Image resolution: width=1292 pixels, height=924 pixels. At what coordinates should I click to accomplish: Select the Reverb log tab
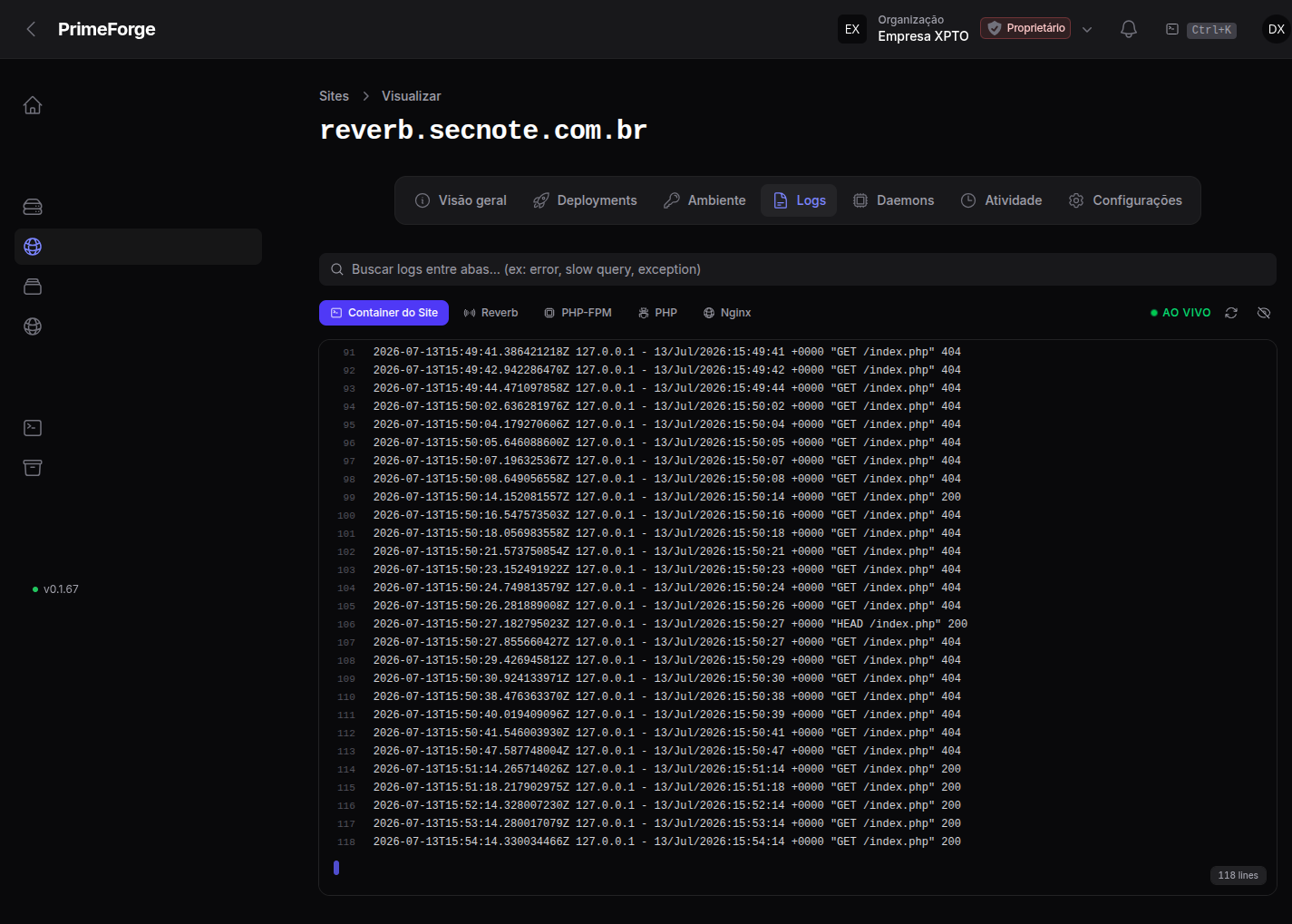491,313
